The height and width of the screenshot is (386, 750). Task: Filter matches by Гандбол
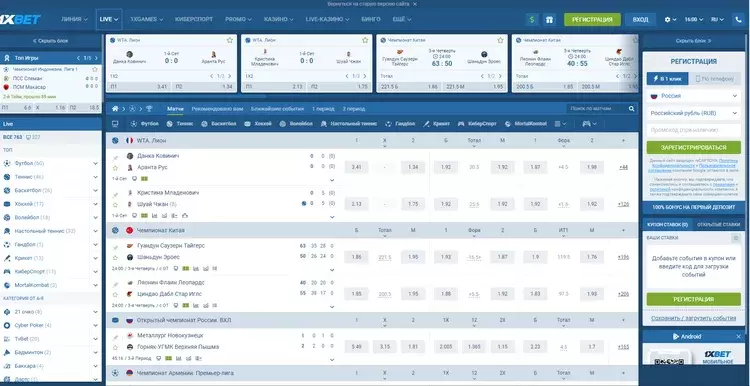[x=400, y=123]
